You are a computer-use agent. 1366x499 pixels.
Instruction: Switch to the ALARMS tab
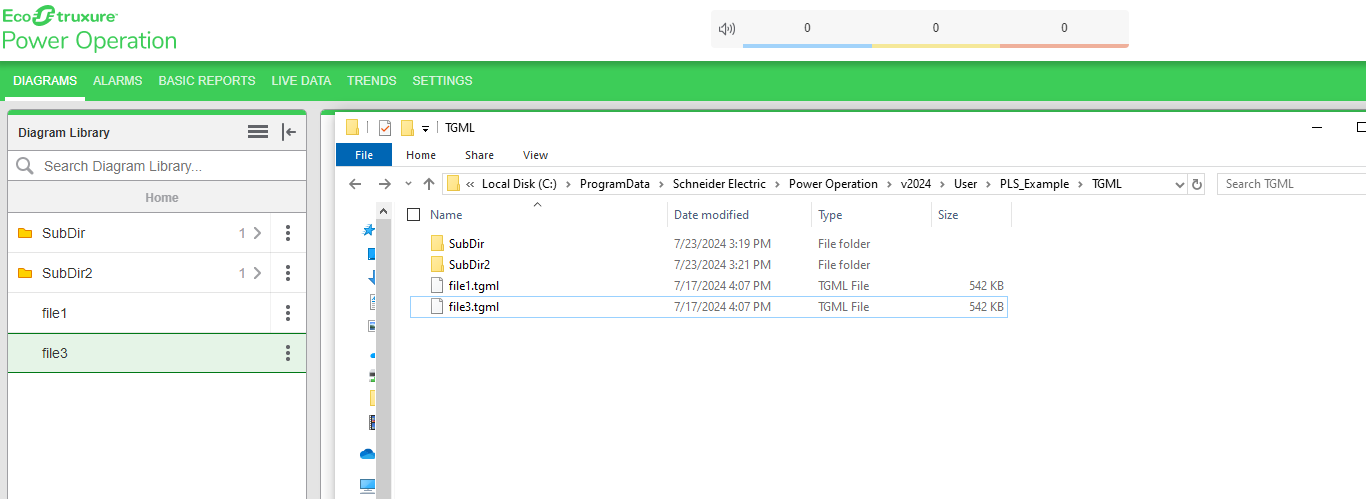pyautogui.click(x=118, y=81)
